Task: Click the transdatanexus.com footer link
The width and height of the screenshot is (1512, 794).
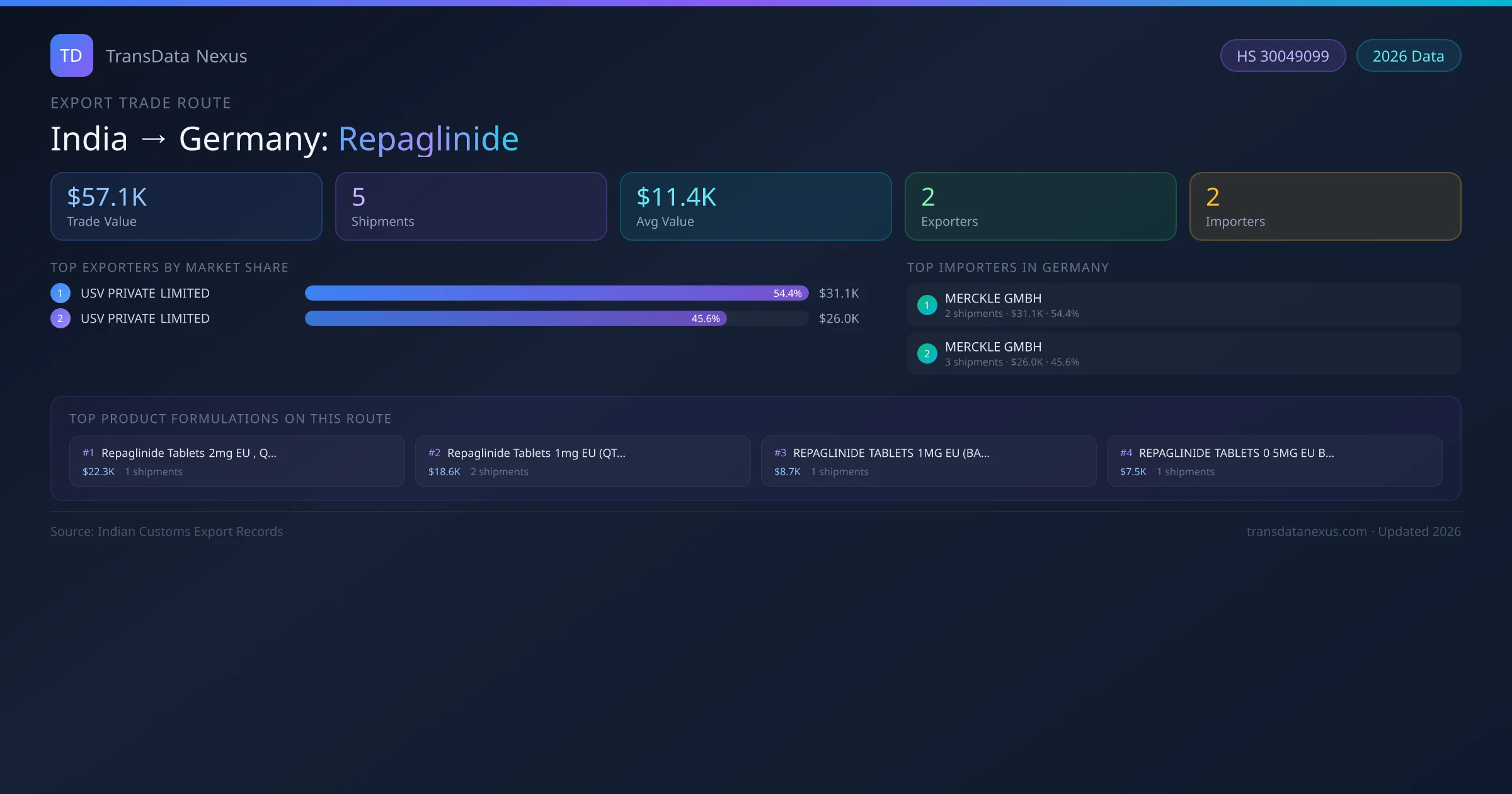Action: [1307, 531]
